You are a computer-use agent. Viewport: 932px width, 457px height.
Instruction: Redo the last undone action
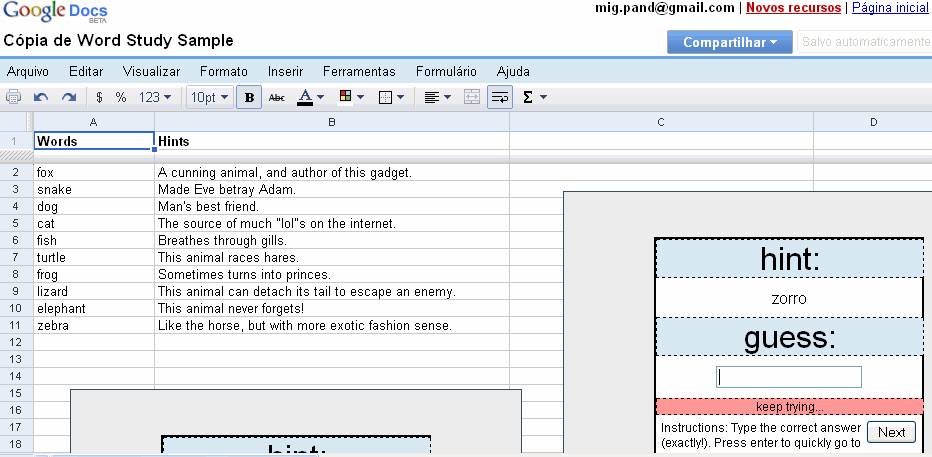pos(69,97)
